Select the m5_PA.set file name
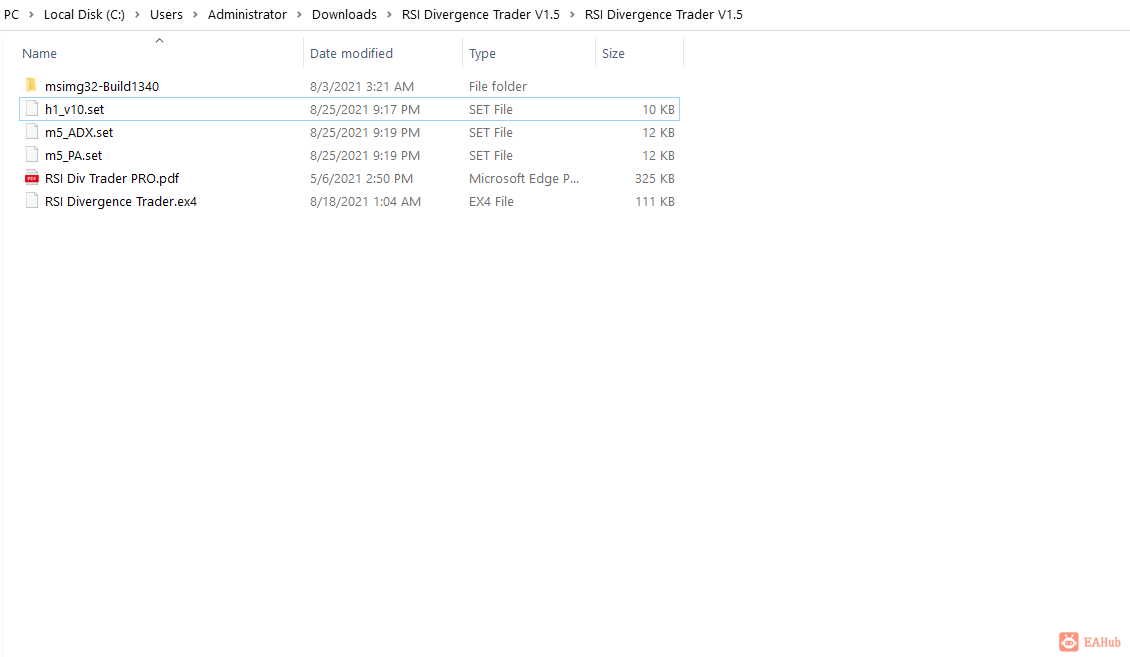This screenshot has width=1130, height=657. point(74,156)
